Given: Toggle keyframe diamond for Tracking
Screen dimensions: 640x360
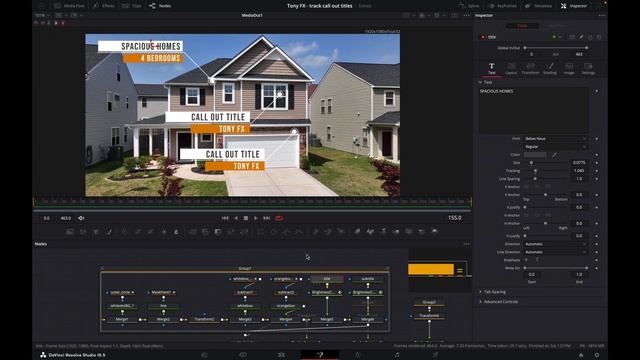Looking at the screenshot, I should (597, 171).
